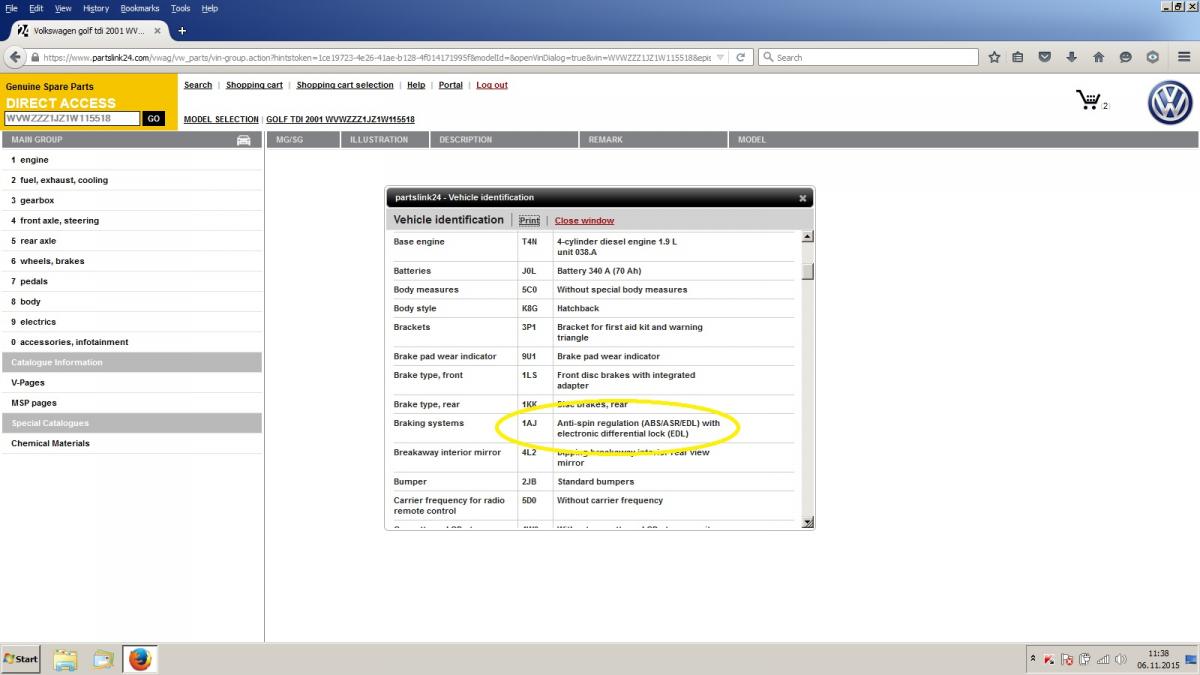
Task: Open the Hello chat smiley icon
Action: click(x=1126, y=57)
